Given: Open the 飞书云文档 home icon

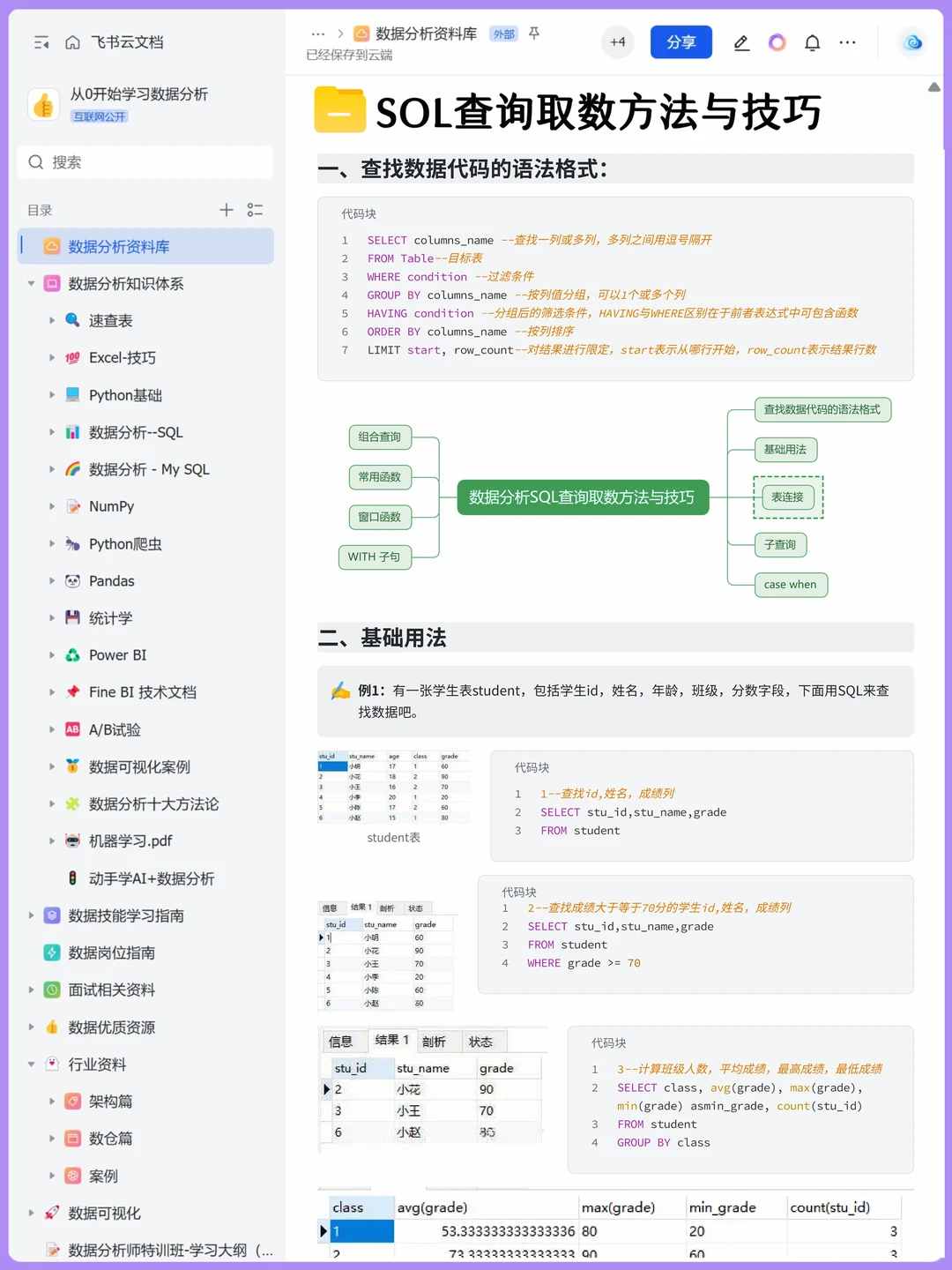Looking at the screenshot, I should pyautogui.click(x=72, y=41).
